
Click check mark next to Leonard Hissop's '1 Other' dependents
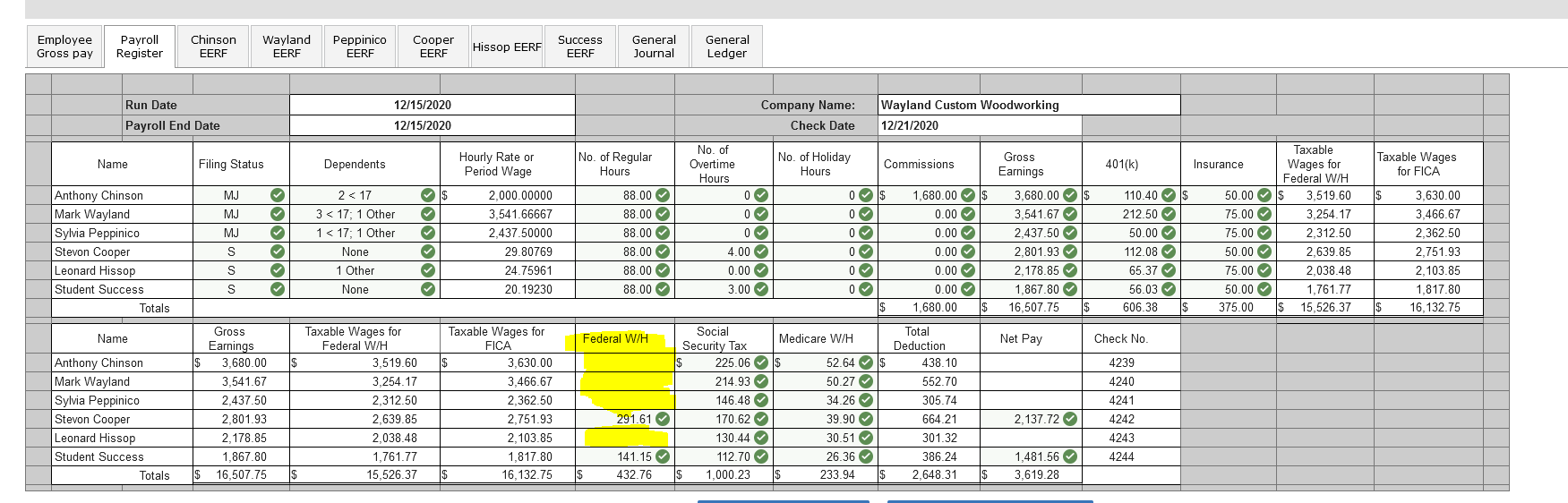coord(428,270)
